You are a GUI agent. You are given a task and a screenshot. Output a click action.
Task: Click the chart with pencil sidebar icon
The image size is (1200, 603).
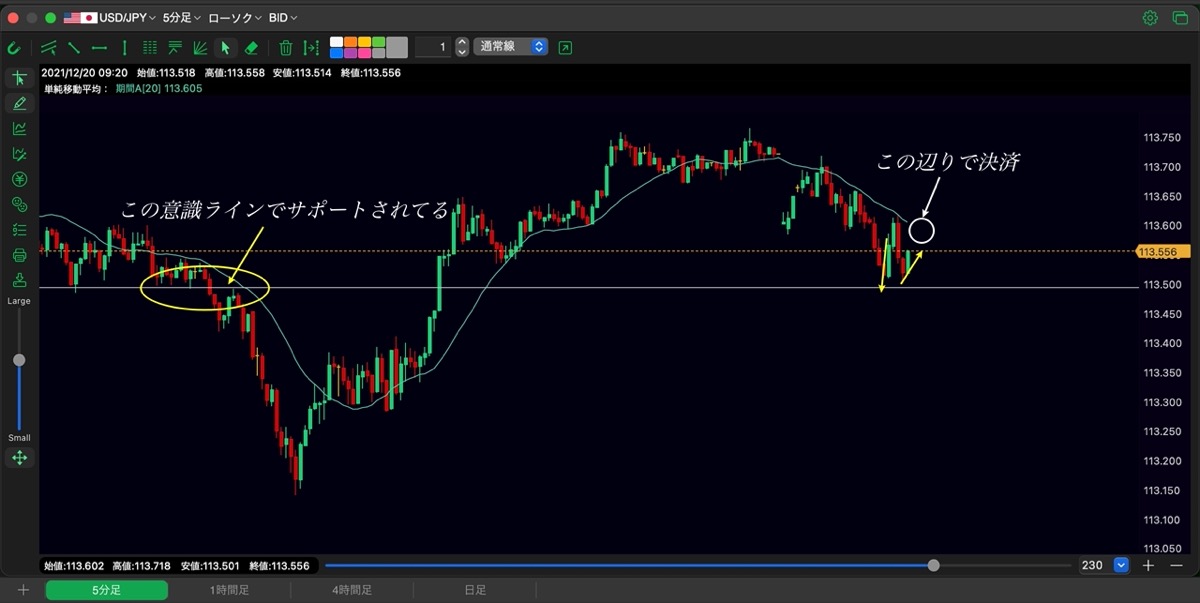[x=19, y=154]
